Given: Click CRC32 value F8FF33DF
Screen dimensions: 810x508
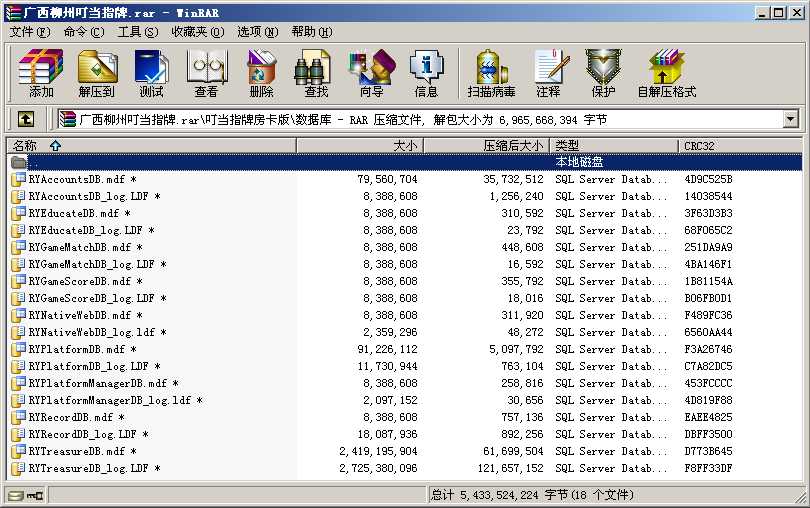Looking at the screenshot, I should (708, 468).
